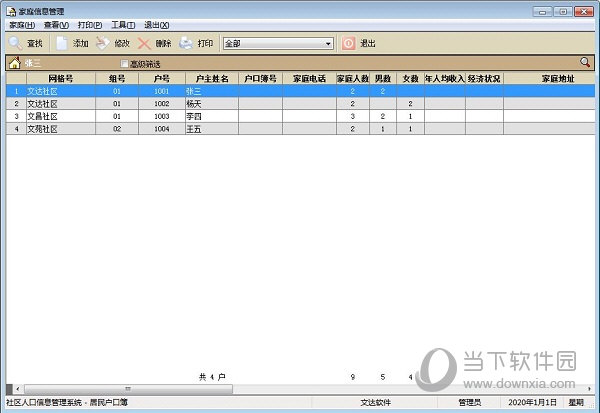
Task: Click the 添加 toolbar button label
Action: 81,44
